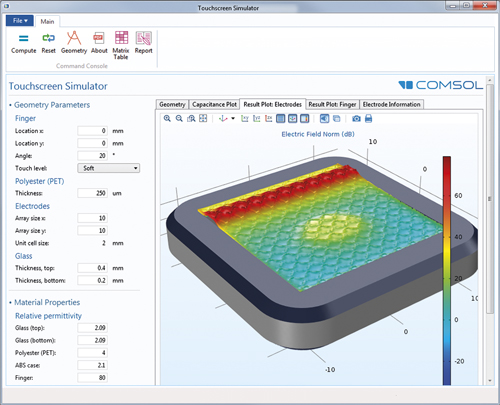Click the COMSOL logo
The image size is (500, 405).
pos(441,85)
